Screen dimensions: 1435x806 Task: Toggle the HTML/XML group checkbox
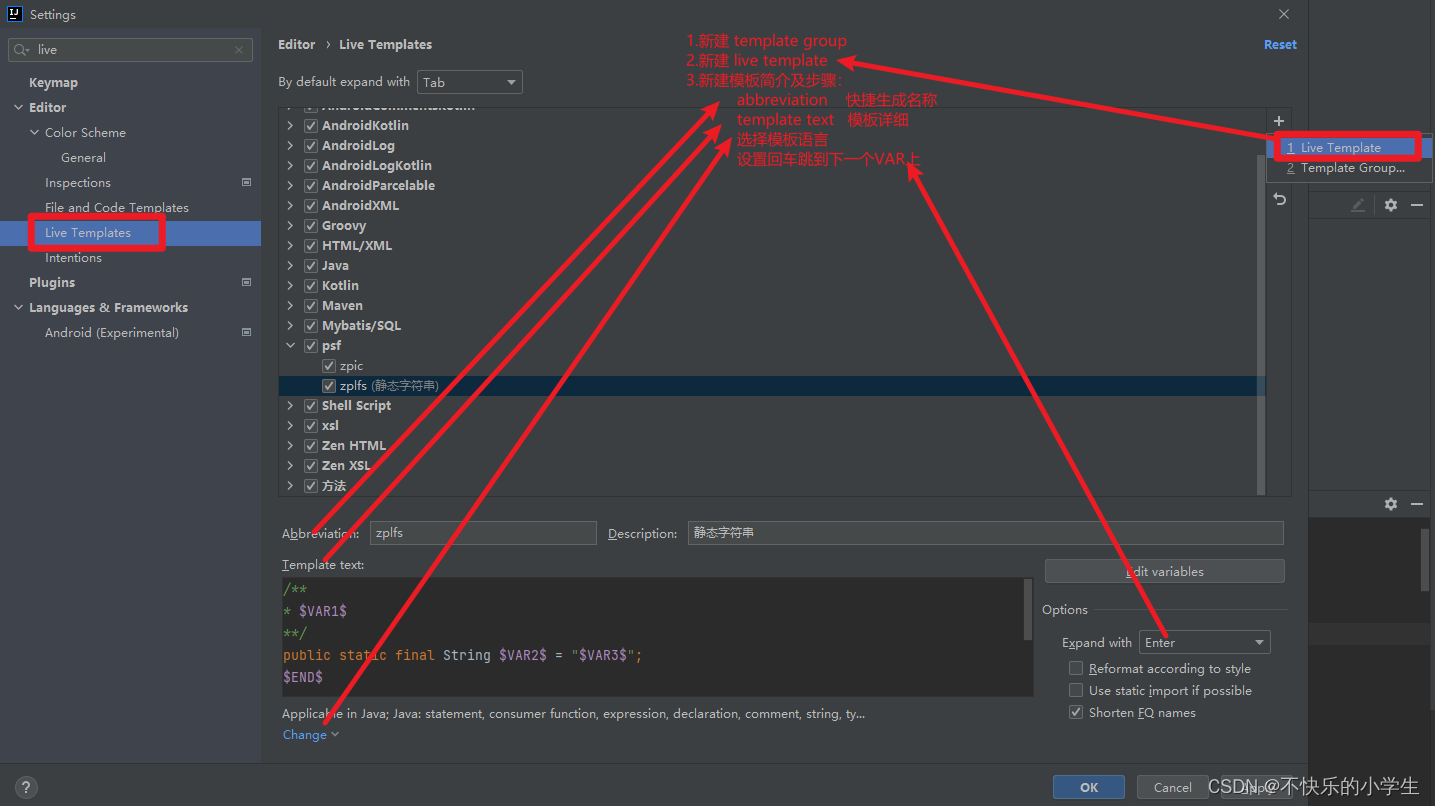[x=311, y=246]
